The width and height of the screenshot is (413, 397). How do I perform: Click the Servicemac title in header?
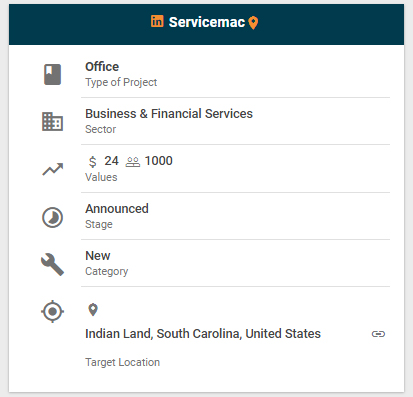tap(207, 22)
